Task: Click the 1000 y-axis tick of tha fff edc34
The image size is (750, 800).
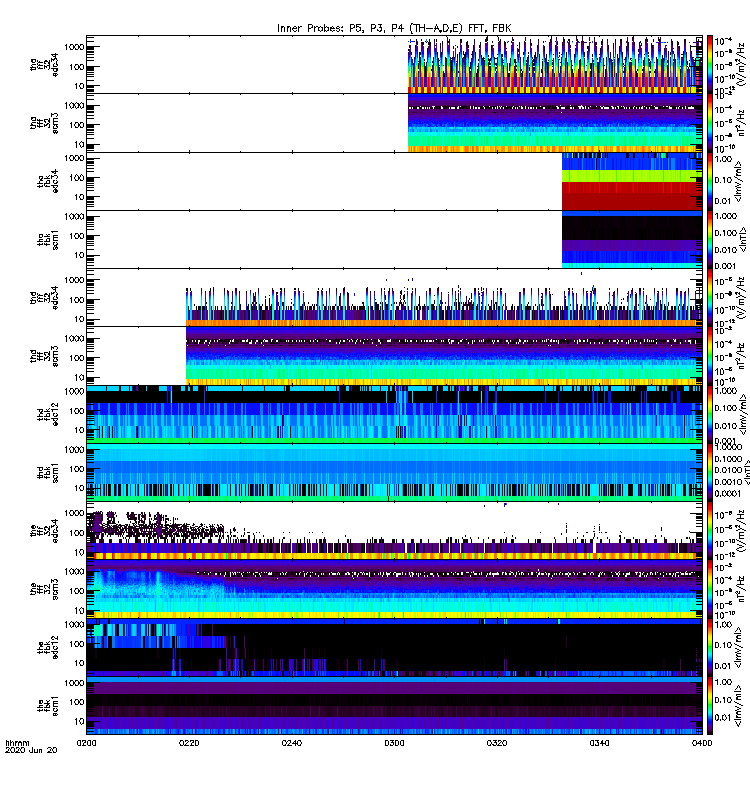Action: click(74, 47)
